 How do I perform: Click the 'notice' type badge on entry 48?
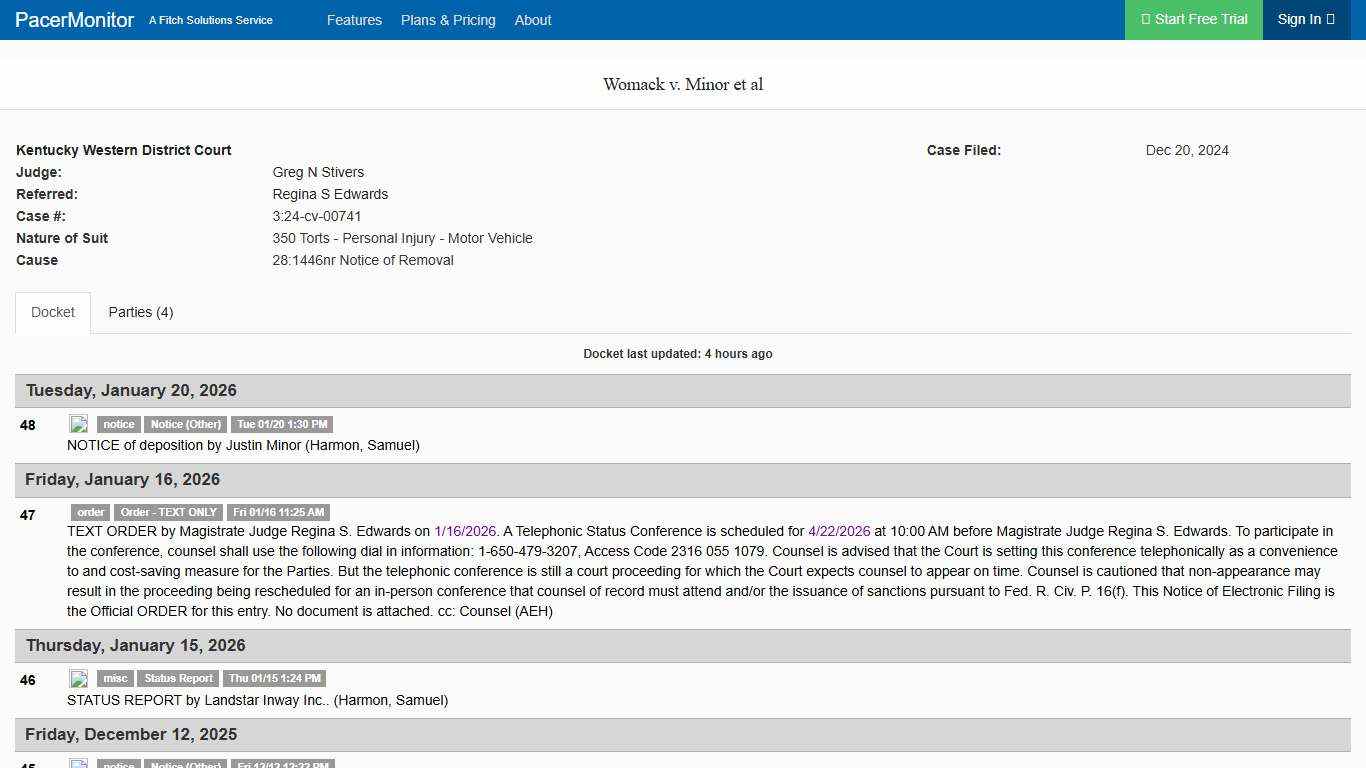pos(118,424)
